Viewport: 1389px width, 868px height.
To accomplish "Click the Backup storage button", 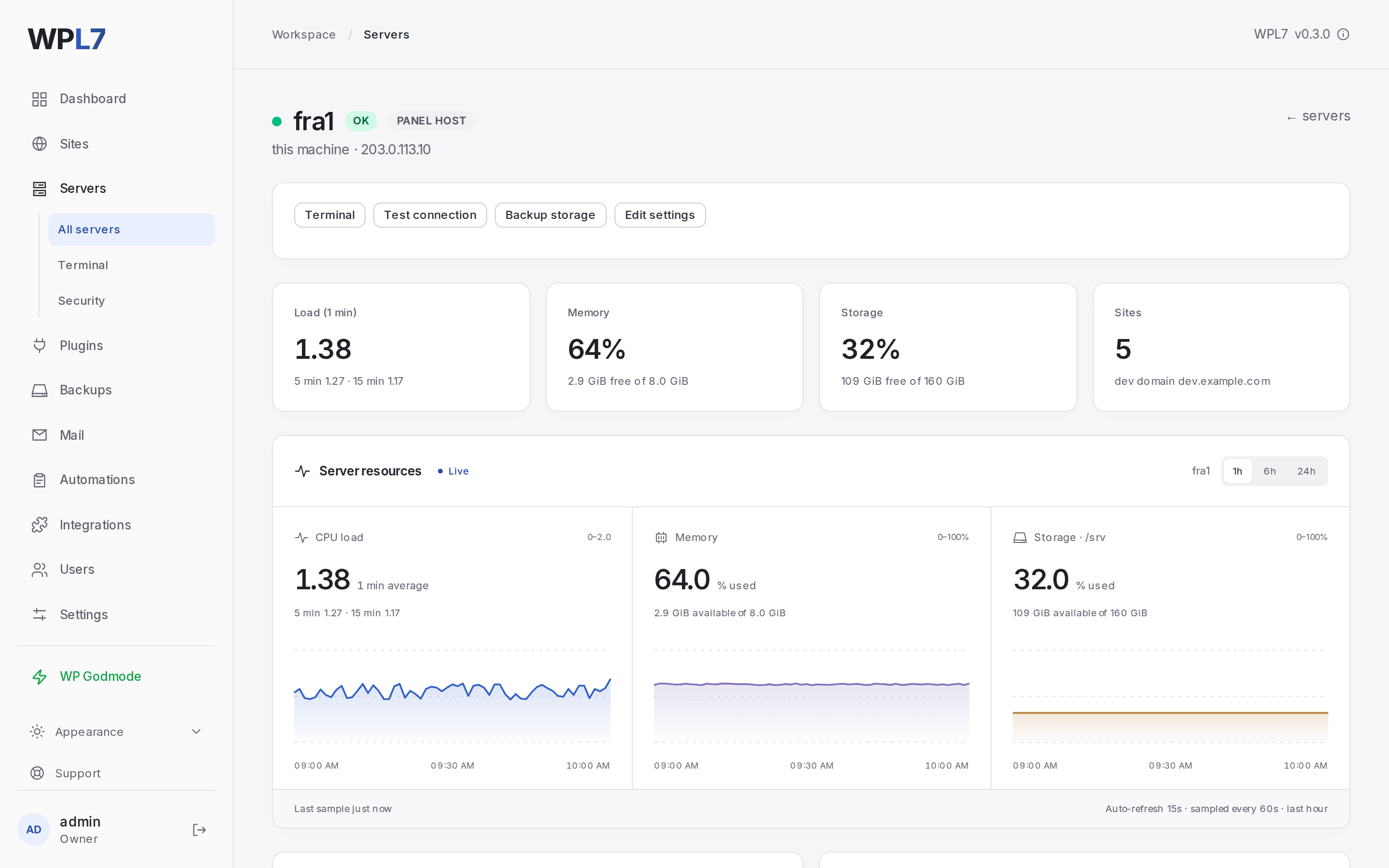I will [550, 215].
